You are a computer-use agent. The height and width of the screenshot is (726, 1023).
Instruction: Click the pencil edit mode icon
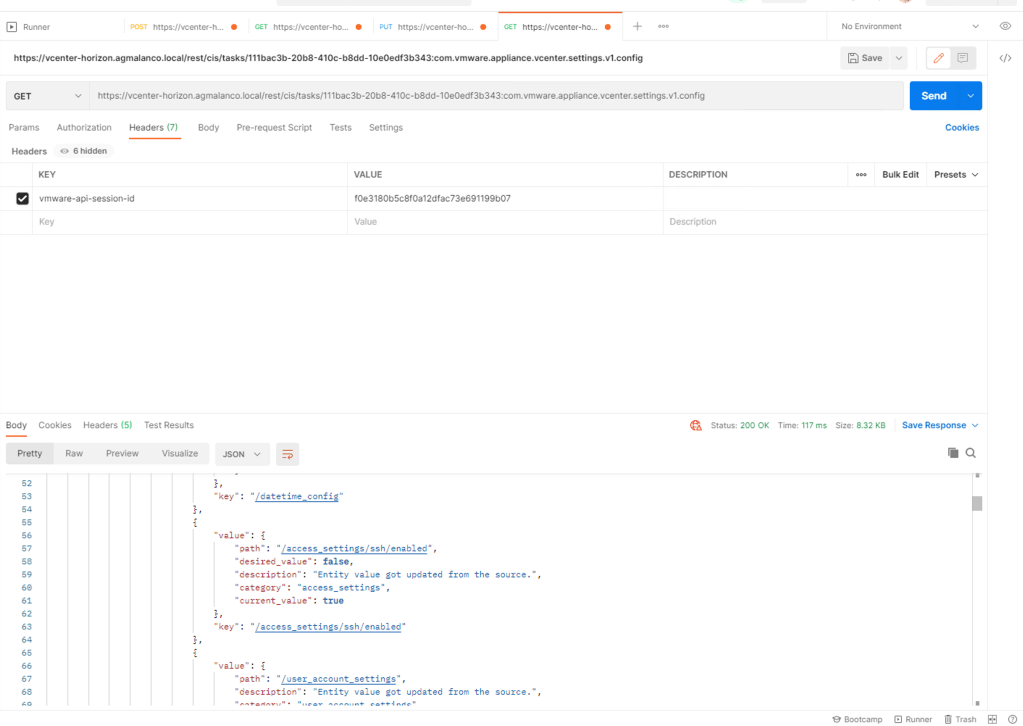pyautogui.click(x=938, y=58)
